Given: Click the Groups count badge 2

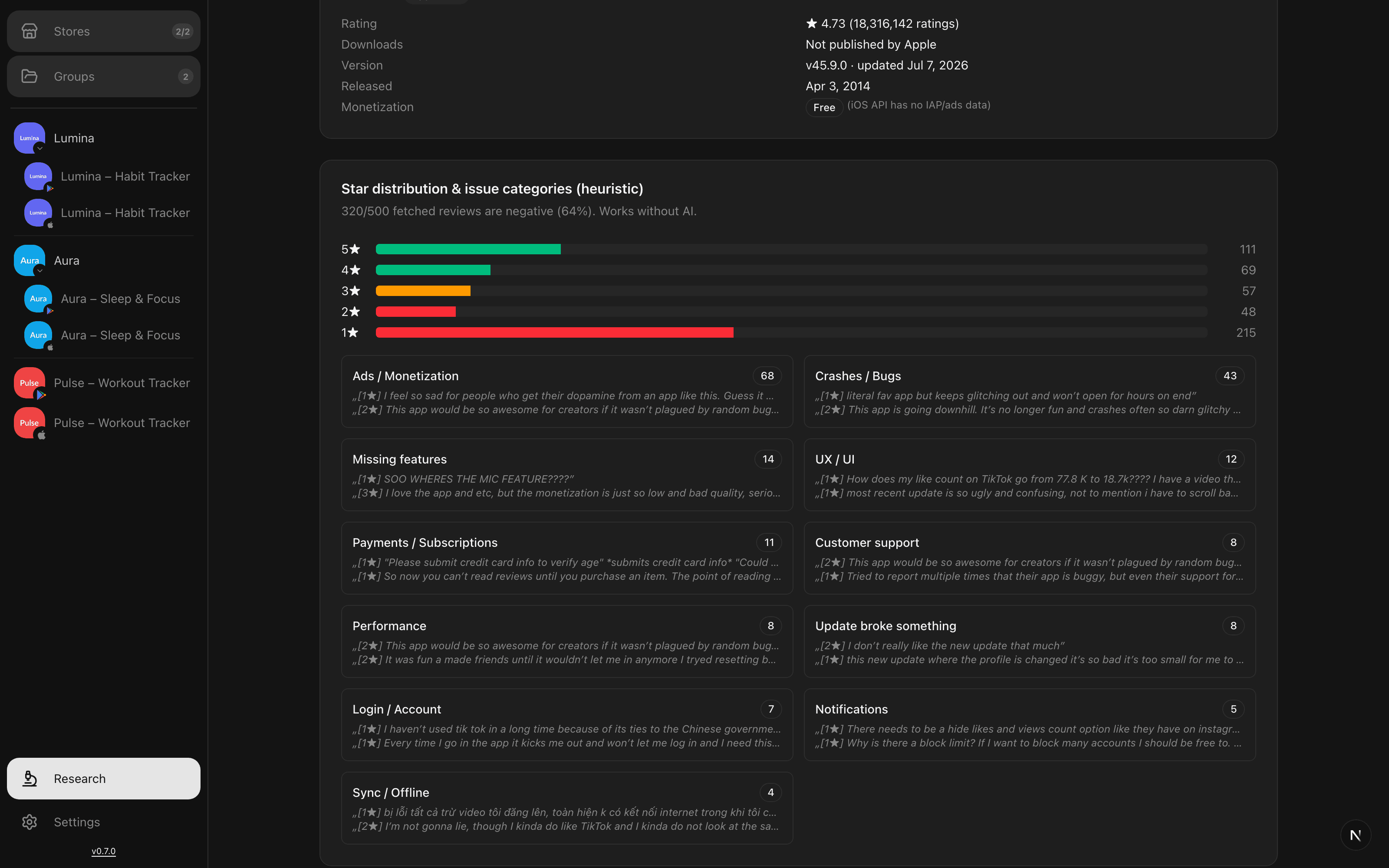Looking at the screenshot, I should click(185, 76).
